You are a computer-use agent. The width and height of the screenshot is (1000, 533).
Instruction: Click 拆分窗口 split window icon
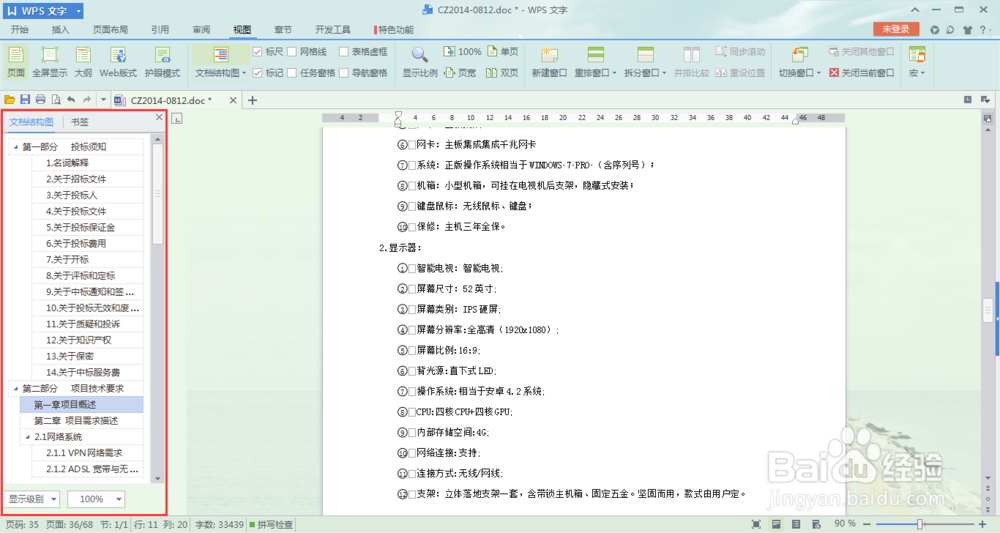[645, 55]
